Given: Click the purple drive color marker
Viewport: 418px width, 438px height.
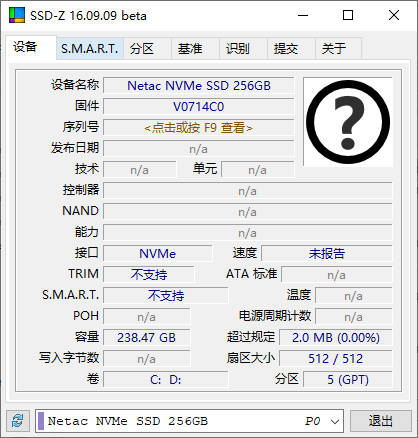Looking at the screenshot, I should 41,421.
